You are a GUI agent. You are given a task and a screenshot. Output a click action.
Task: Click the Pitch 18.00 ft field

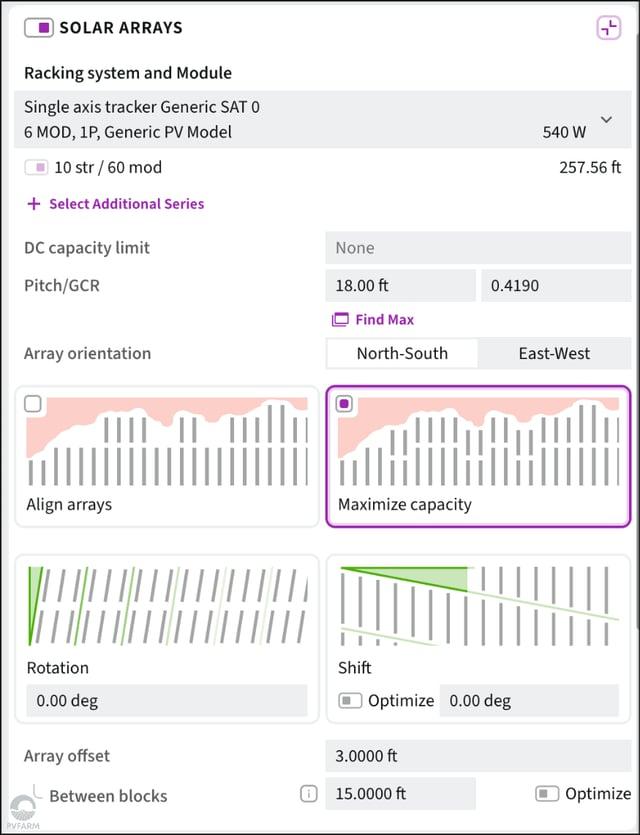400,285
